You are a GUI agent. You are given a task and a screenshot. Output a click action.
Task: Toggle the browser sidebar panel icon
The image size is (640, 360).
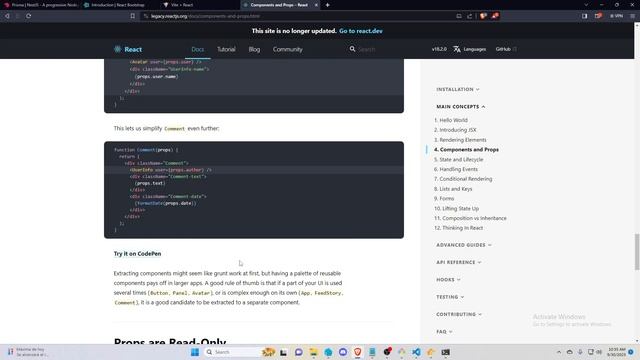[584, 16]
